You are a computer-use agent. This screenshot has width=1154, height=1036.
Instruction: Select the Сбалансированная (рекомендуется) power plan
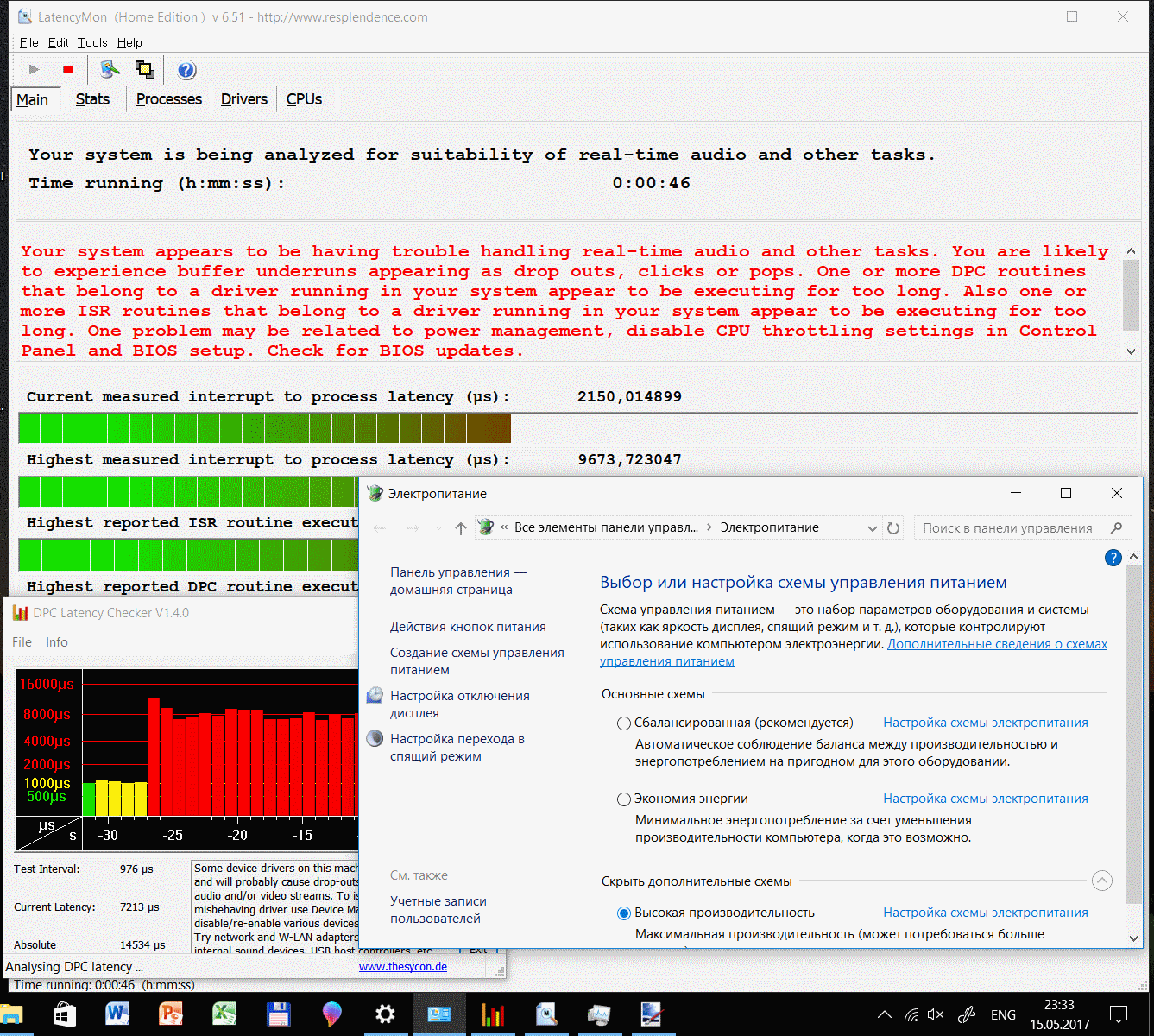624,723
